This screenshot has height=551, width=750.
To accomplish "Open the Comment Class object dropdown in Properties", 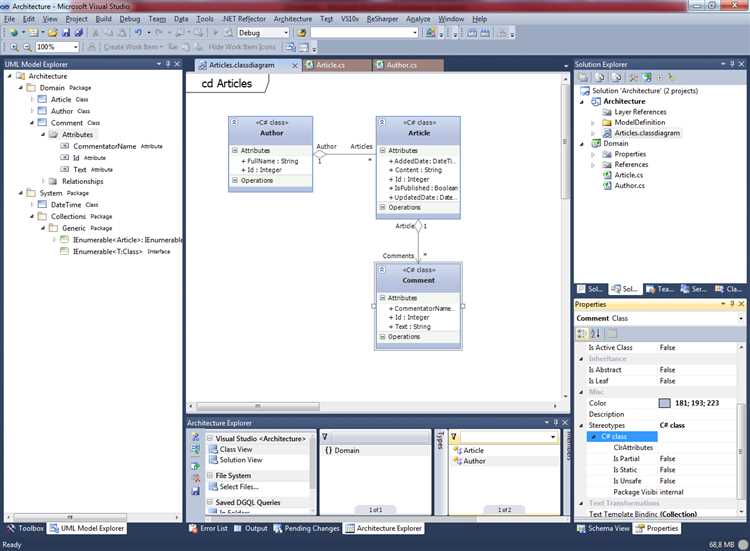I will coord(741,318).
